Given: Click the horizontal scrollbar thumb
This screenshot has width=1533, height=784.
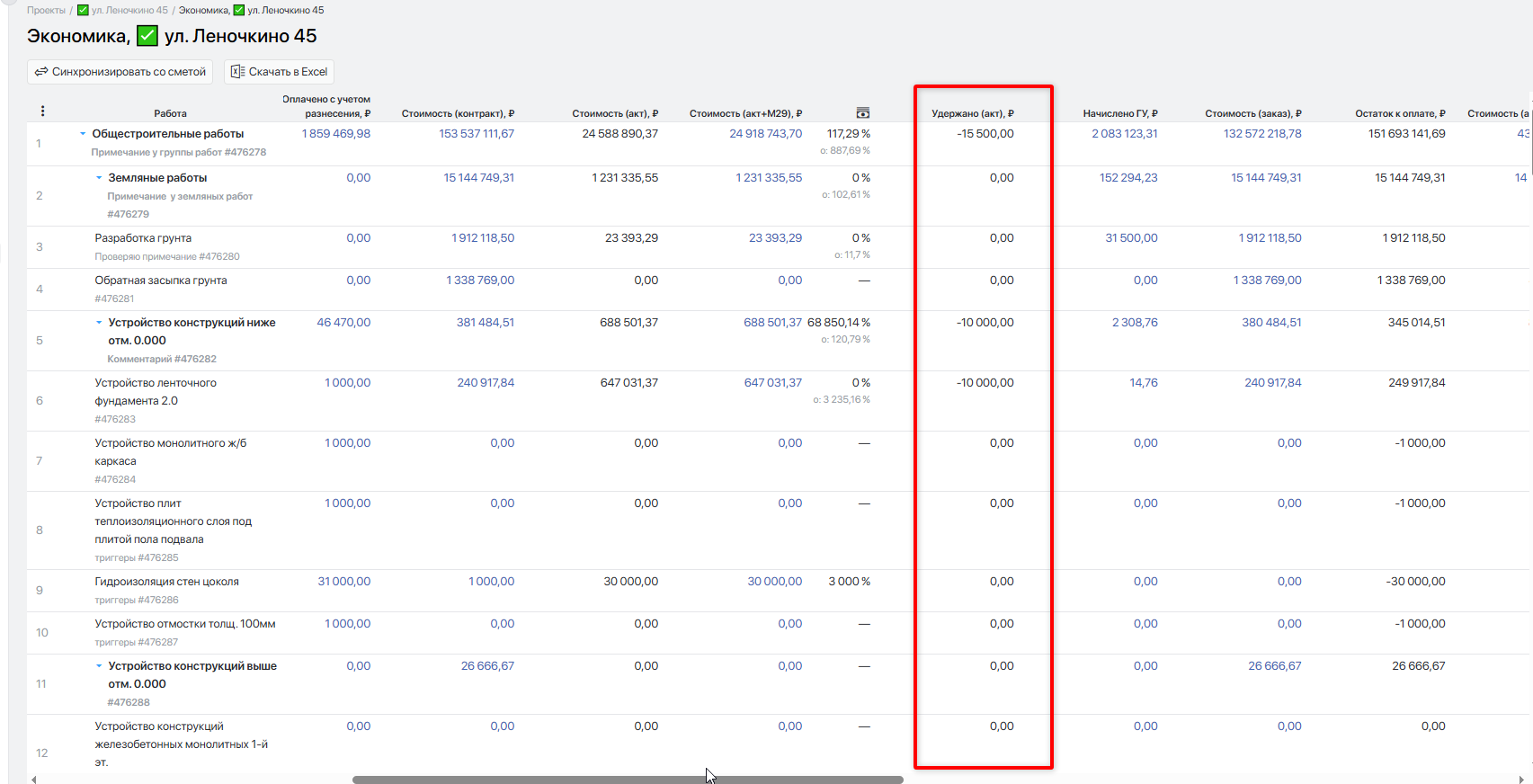Looking at the screenshot, I should tap(627, 780).
